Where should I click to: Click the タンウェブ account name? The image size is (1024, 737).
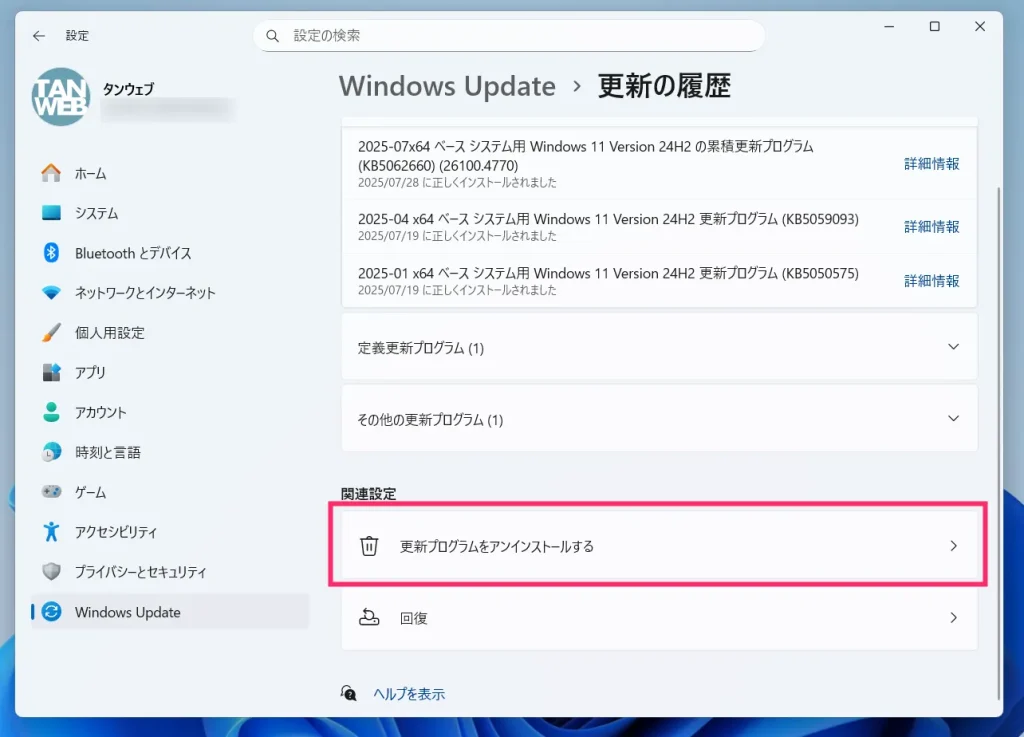[x=128, y=89]
